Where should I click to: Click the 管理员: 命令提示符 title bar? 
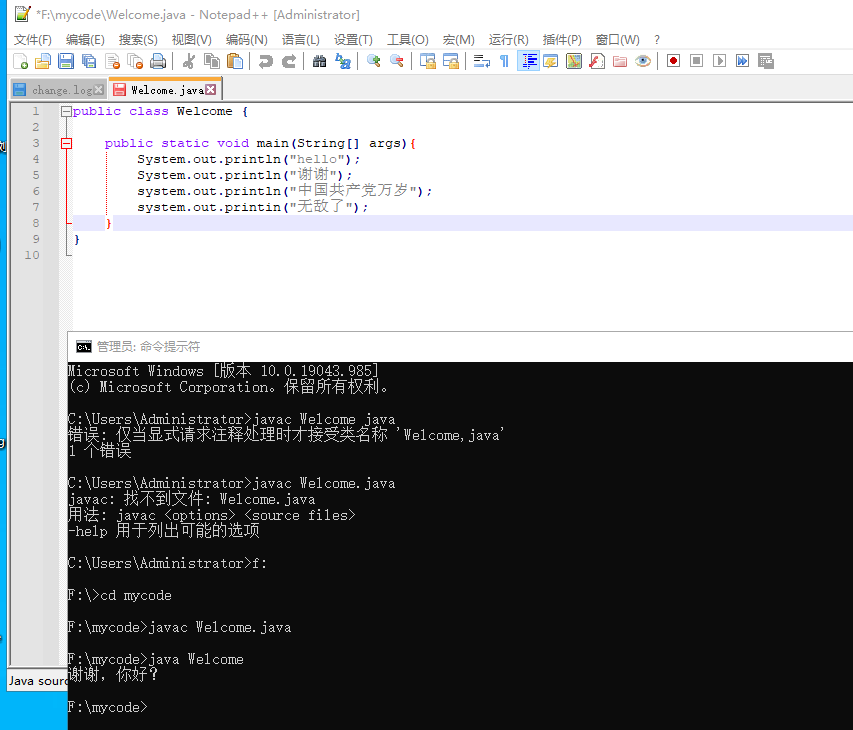pyautogui.click(x=460, y=347)
